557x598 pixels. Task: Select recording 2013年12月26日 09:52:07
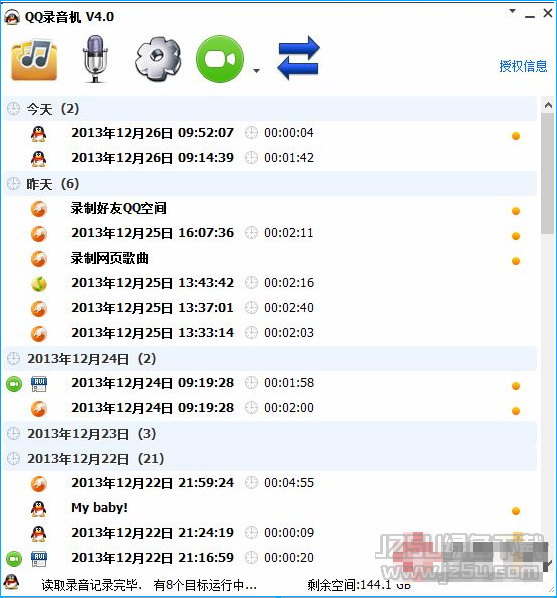(x=270, y=133)
